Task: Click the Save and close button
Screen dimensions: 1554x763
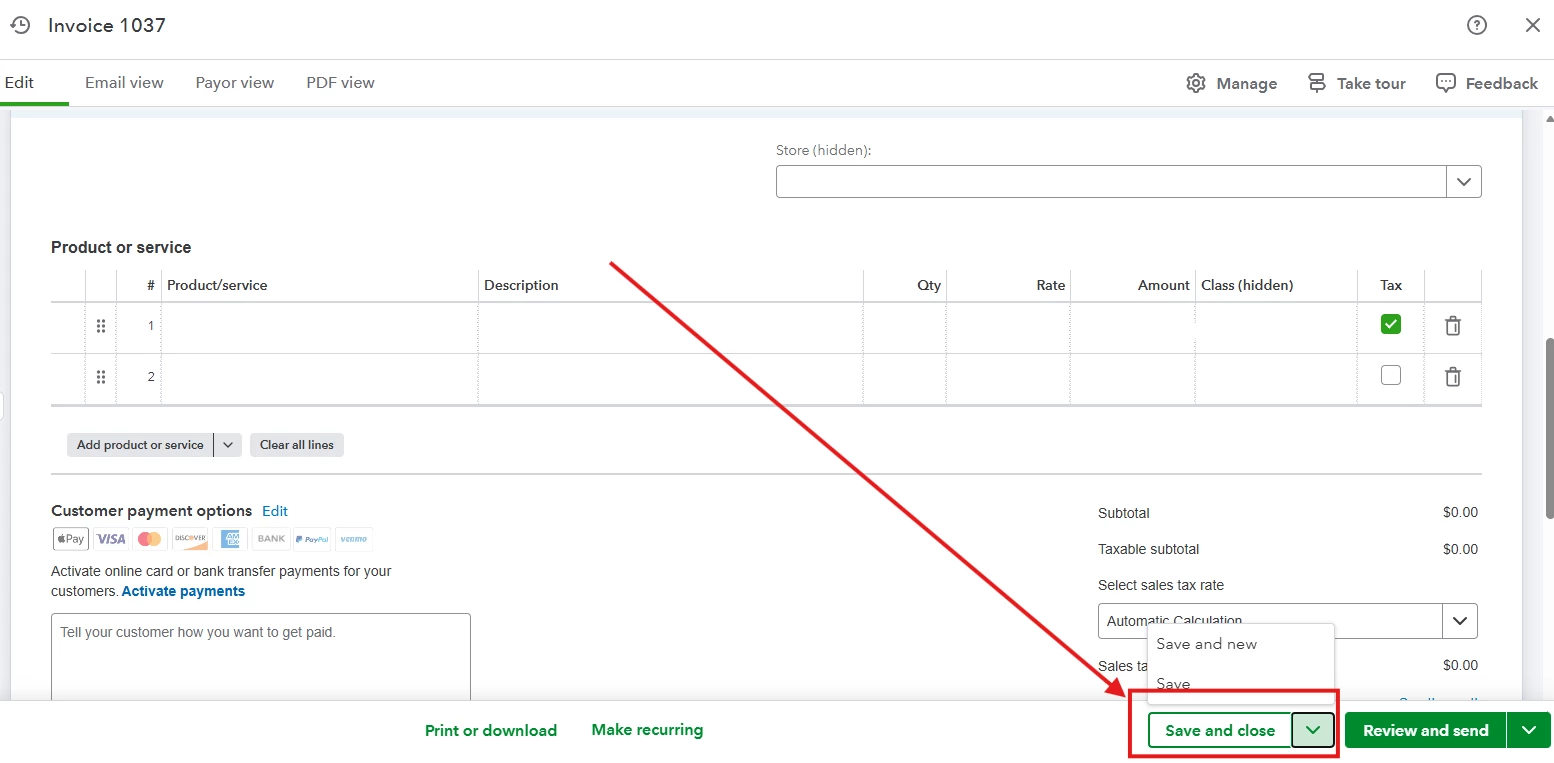Action: (x=1220, y=730)
